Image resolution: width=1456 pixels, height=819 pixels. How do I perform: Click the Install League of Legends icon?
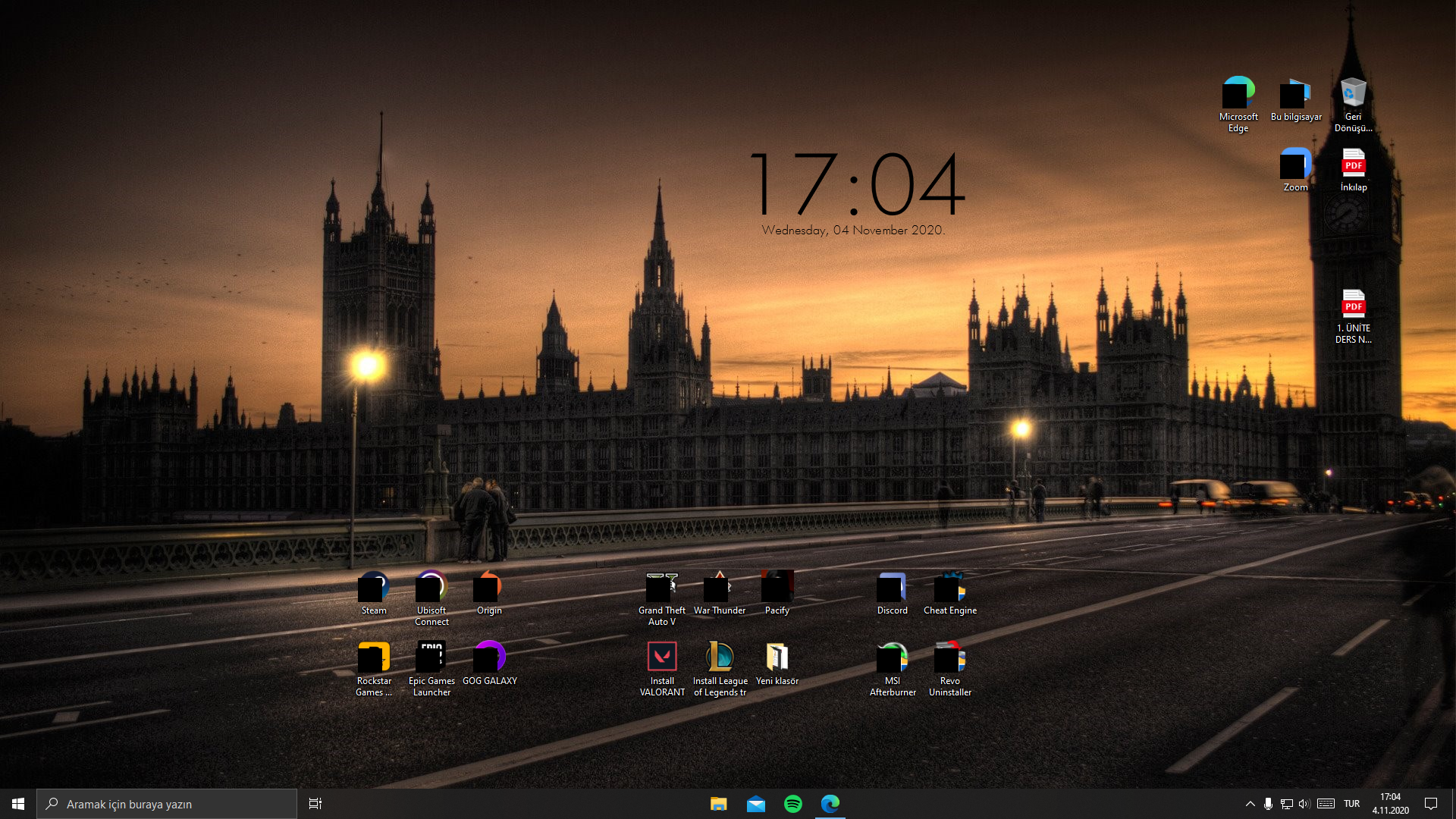(x=720, y=657)
